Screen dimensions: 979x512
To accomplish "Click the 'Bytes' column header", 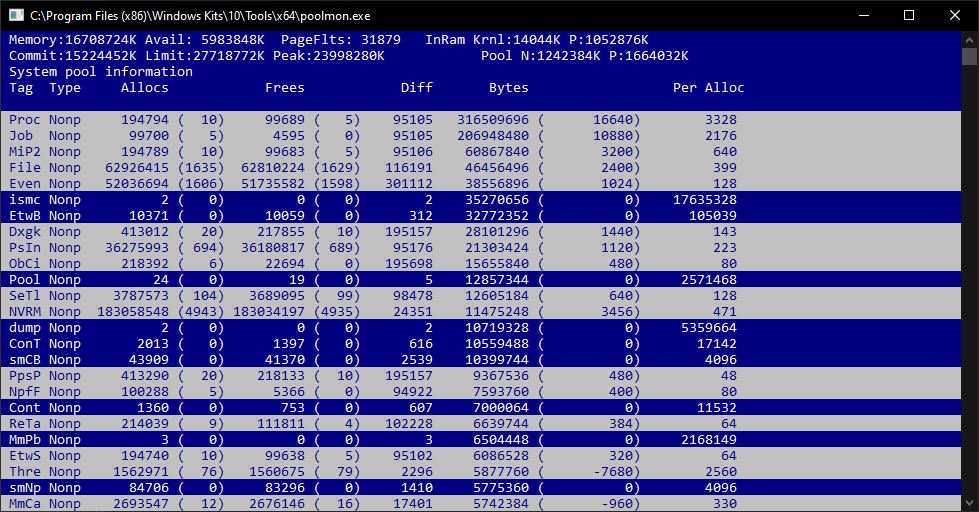I will tap(509, 87).
